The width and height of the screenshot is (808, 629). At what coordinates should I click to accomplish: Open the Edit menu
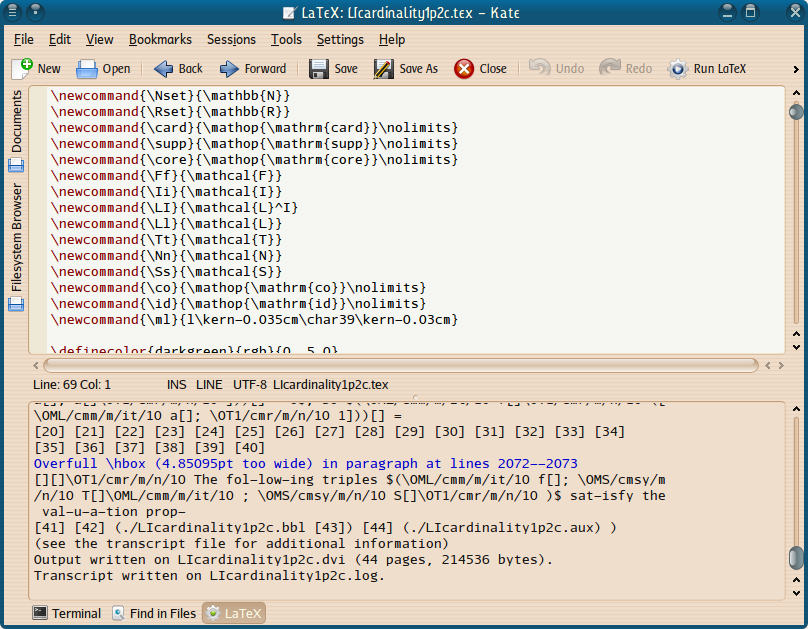coord(60,40)
